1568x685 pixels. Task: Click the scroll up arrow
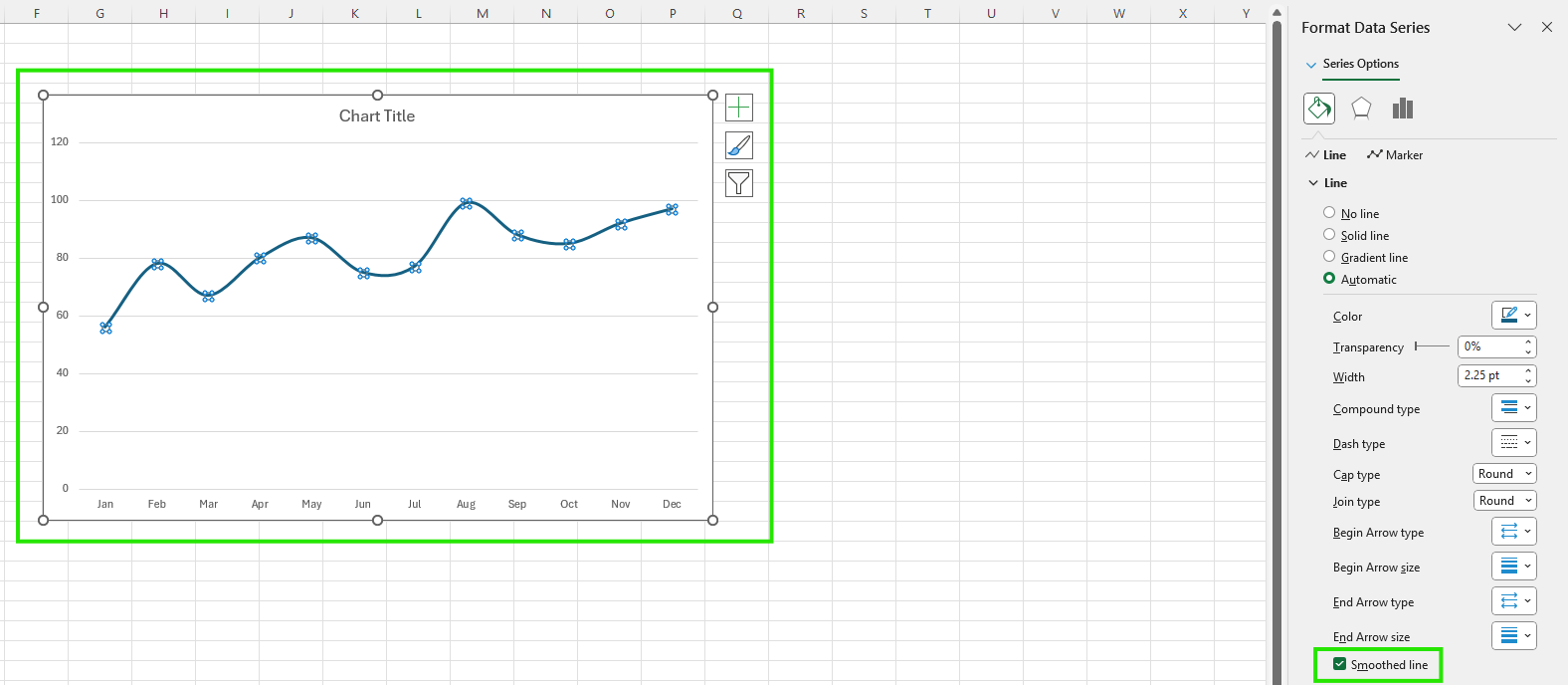pos(1277,12)
